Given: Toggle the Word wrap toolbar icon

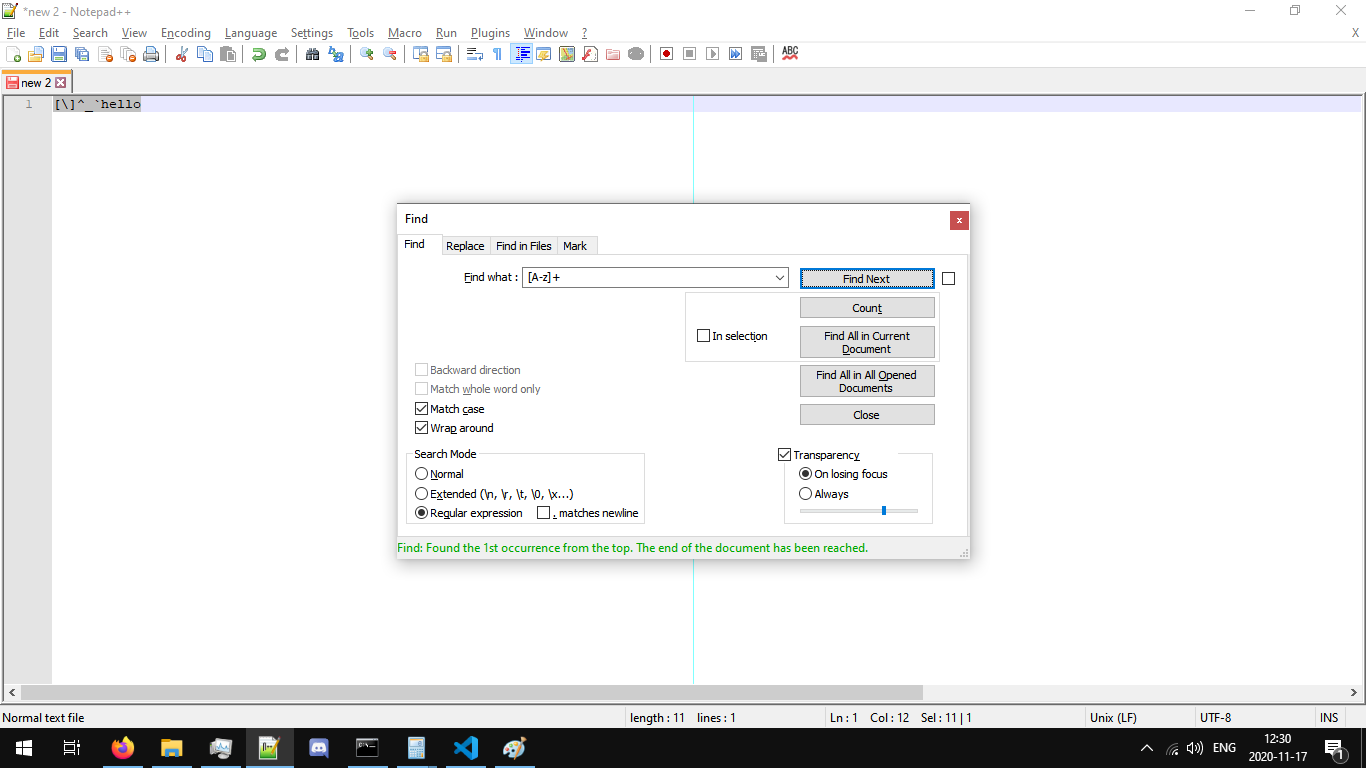Looking at the screenshot, I should coord(474,54).
